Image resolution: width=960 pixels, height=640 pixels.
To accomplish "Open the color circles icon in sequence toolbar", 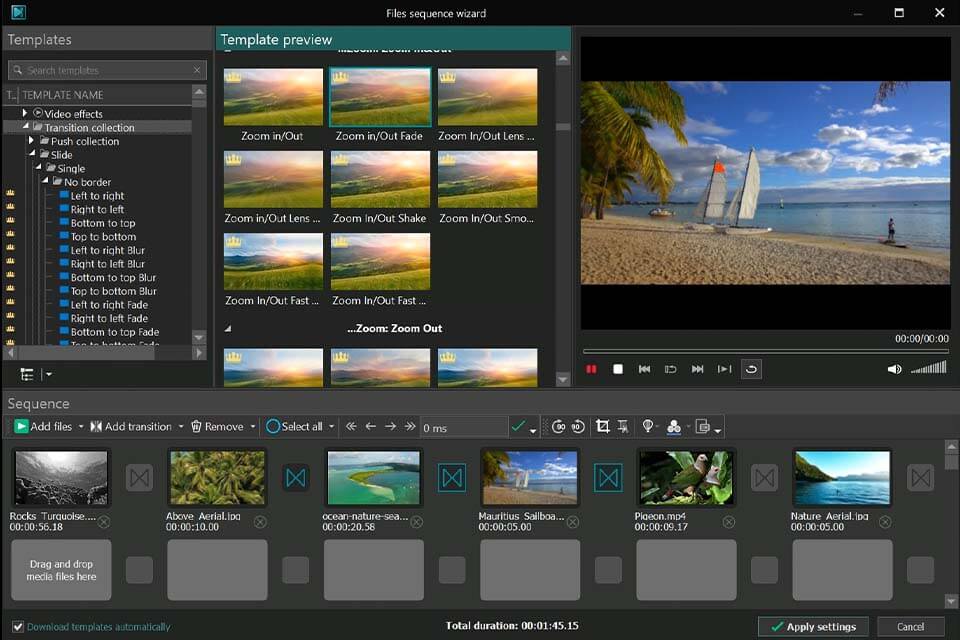I will click(674, 427).
